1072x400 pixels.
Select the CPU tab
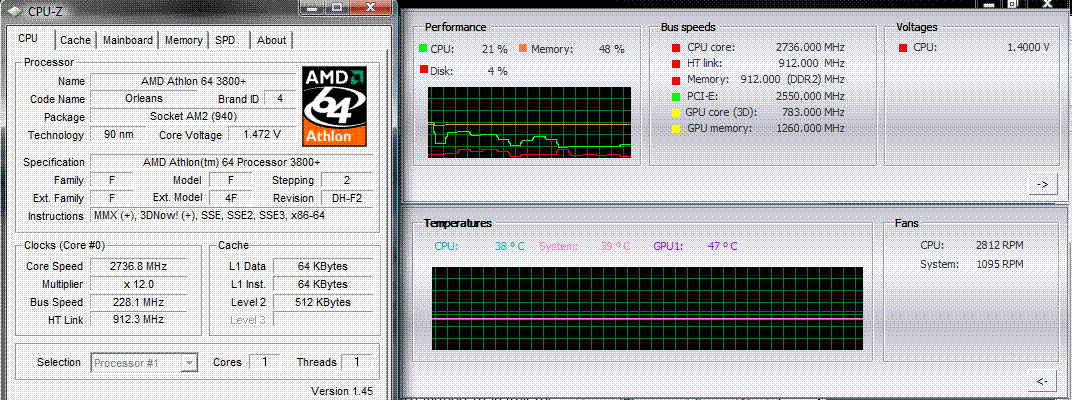pyautogui.click(x=28, y=39)
